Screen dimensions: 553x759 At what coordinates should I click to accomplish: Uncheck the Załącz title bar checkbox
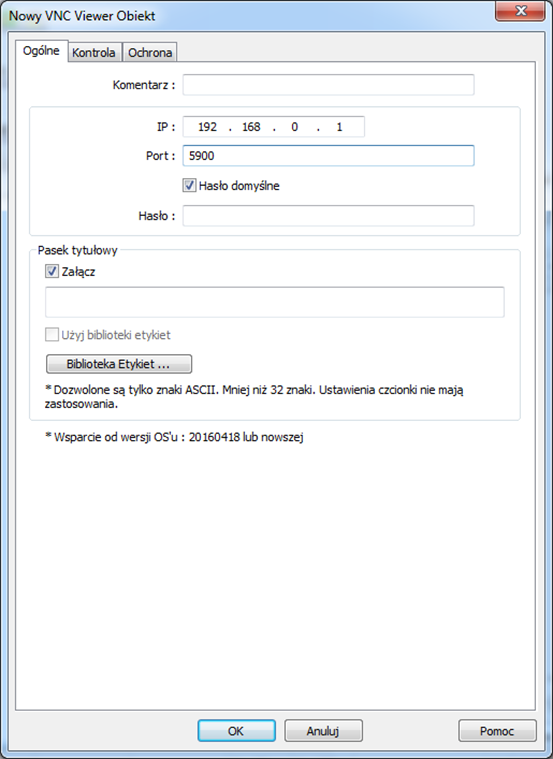click(x=52, y=272)
